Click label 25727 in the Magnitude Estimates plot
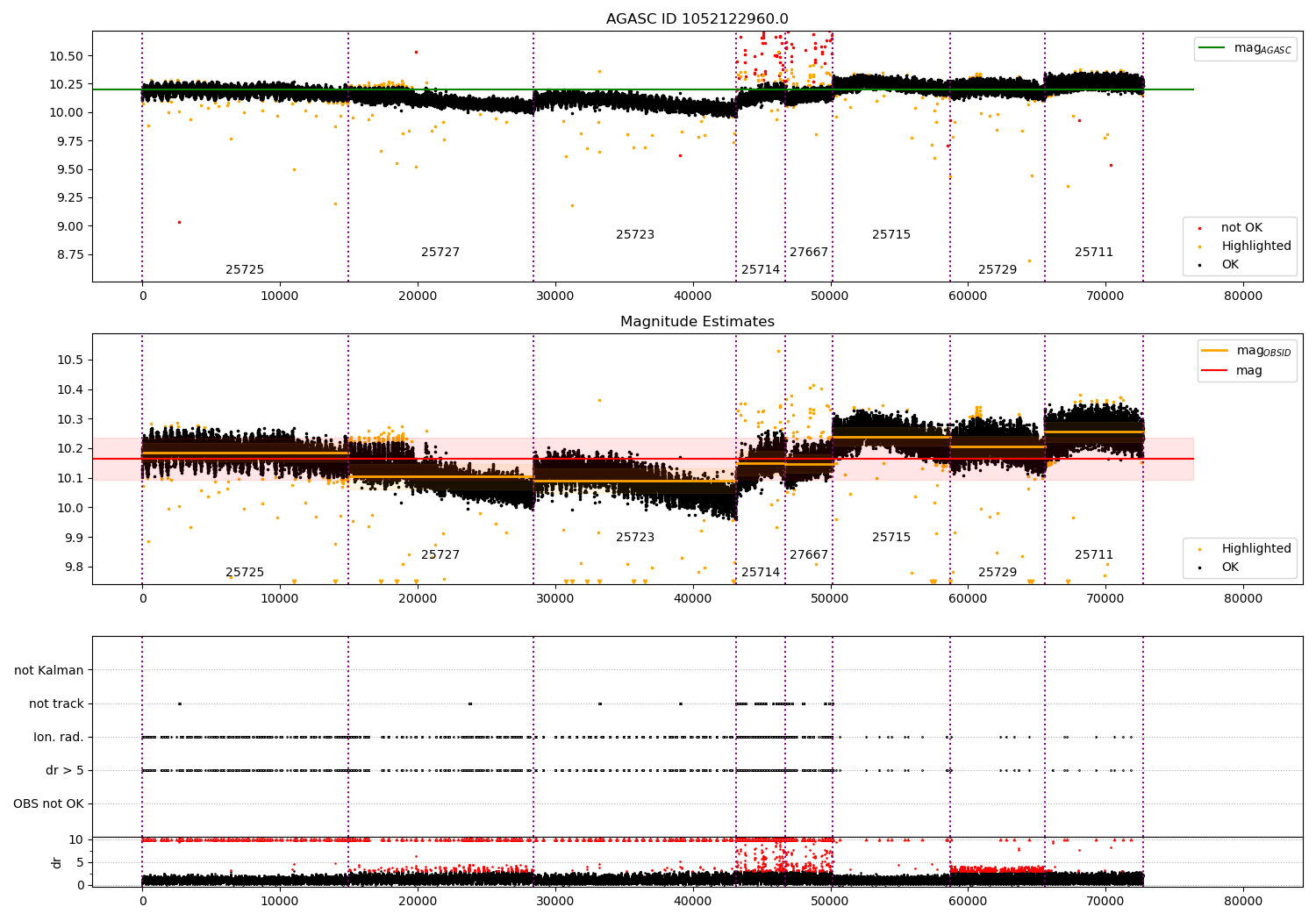Viewport: 1316px width, 921px height. click(440, 555)
